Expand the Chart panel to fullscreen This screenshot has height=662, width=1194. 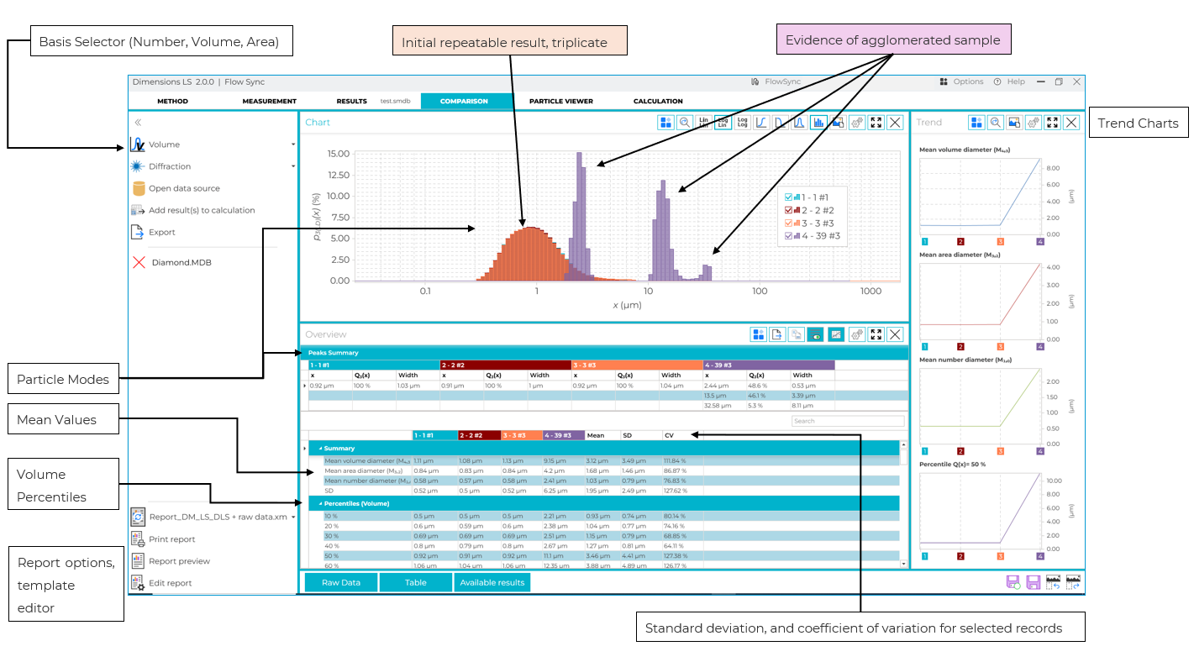coord(876,123)
